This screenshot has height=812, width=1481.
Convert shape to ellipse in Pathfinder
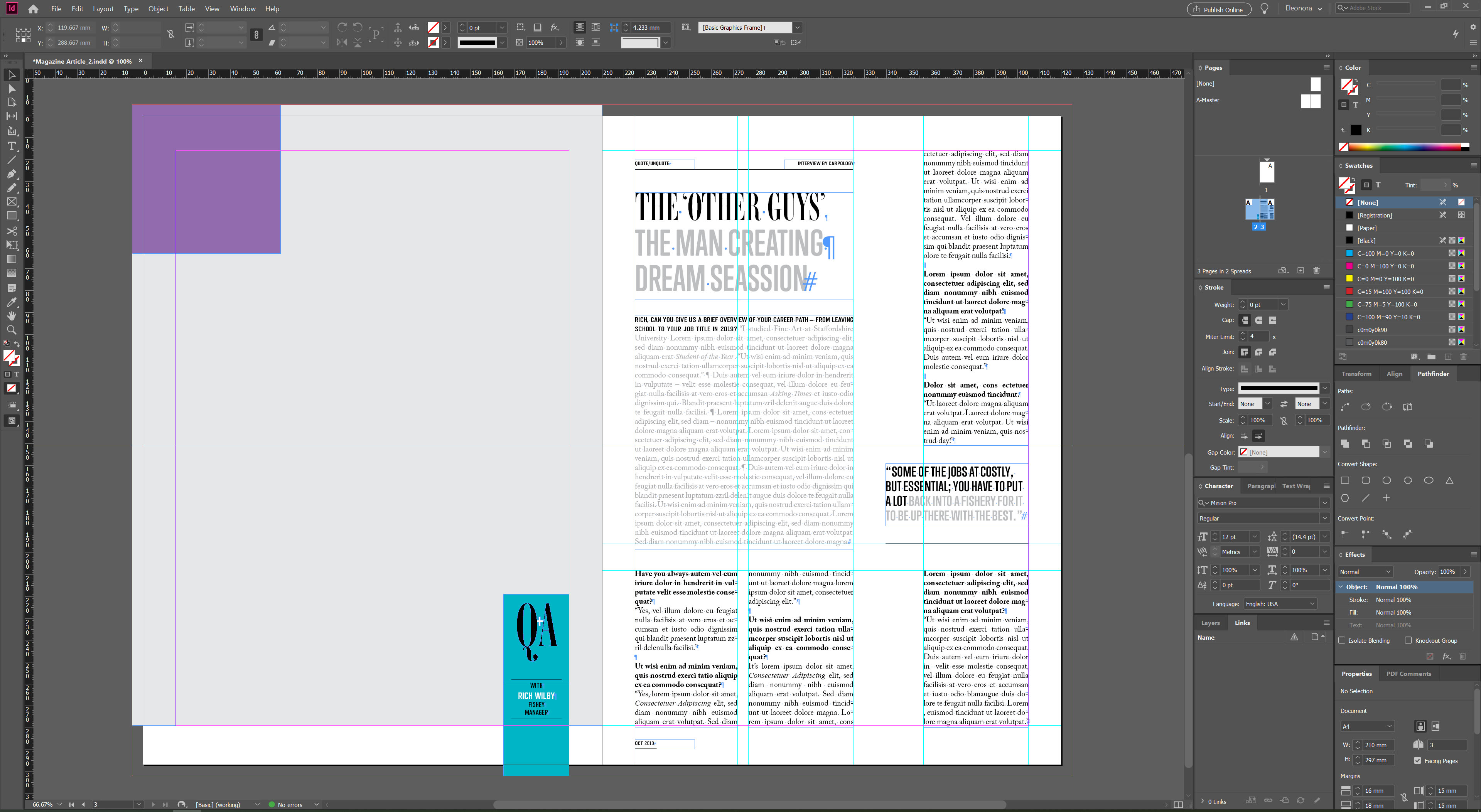coord(1428,480)
